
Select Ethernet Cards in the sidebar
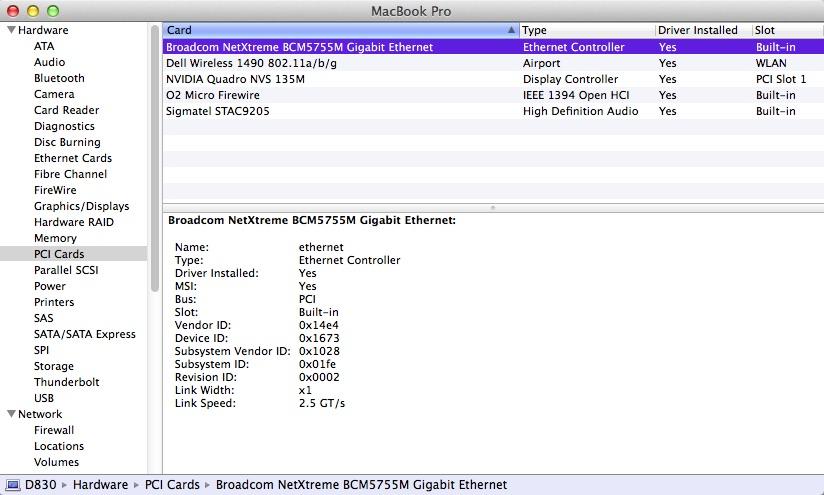[x=73, y=158]
